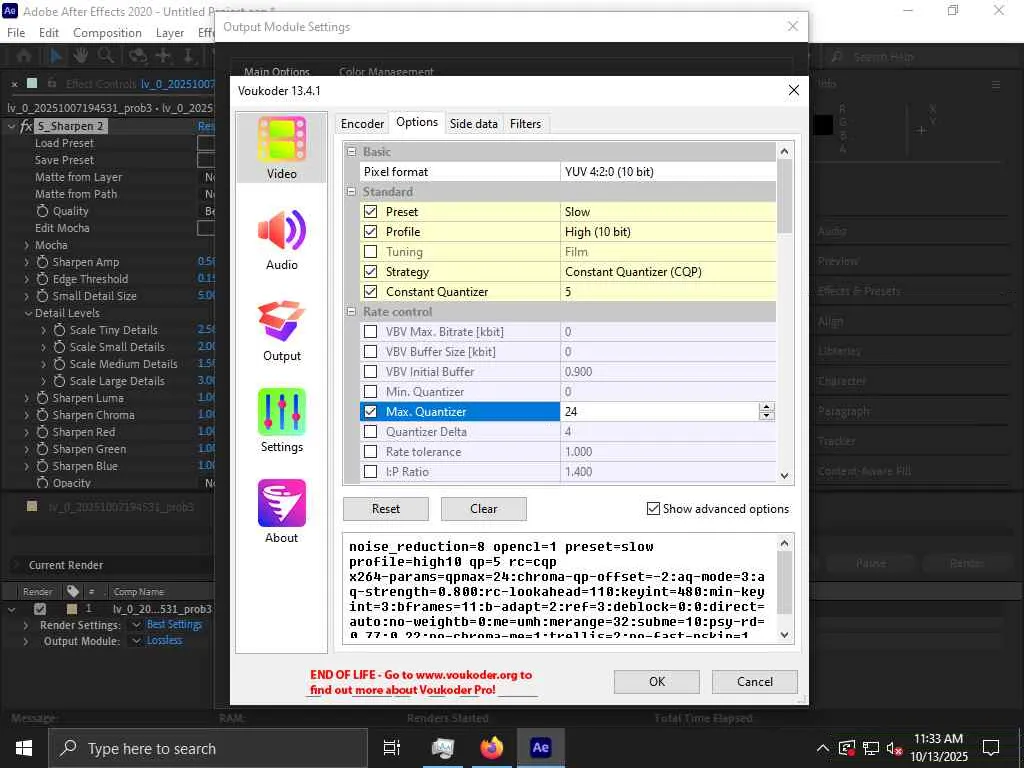Viewport: 1024px width, 768px height.
Task: Collapse the Rate control group
Action: coord(351,312)
